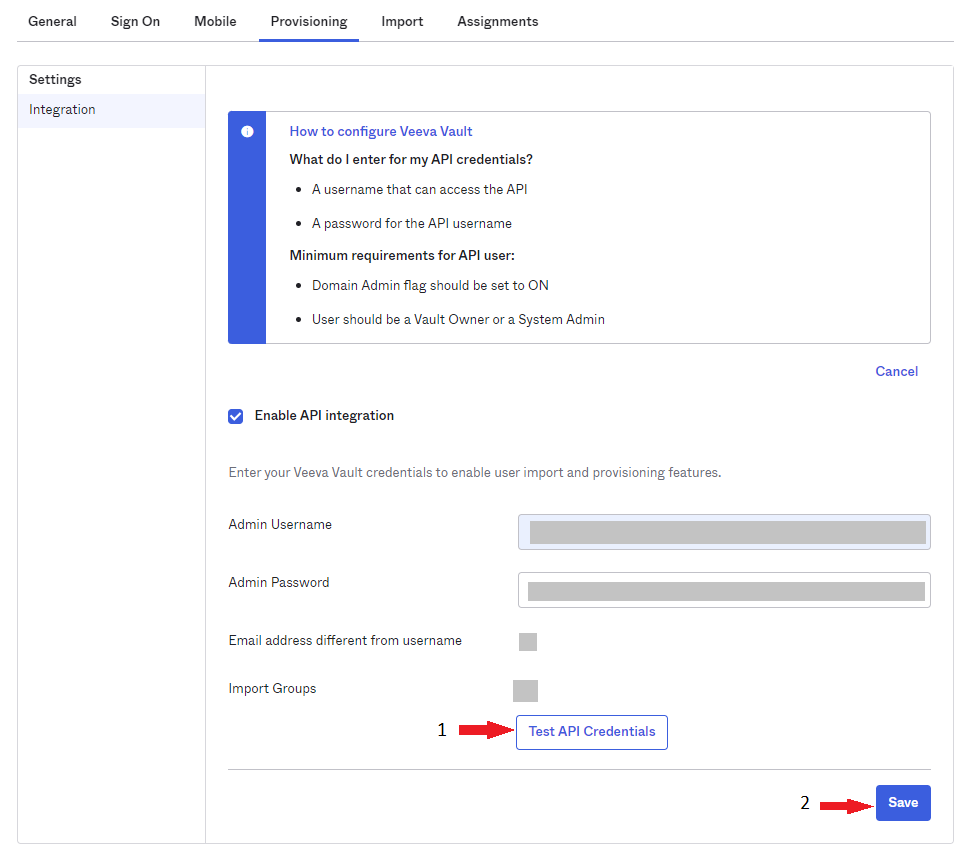Click the Save button
This screenshot has width=970, height=850.
coord(903,803)
